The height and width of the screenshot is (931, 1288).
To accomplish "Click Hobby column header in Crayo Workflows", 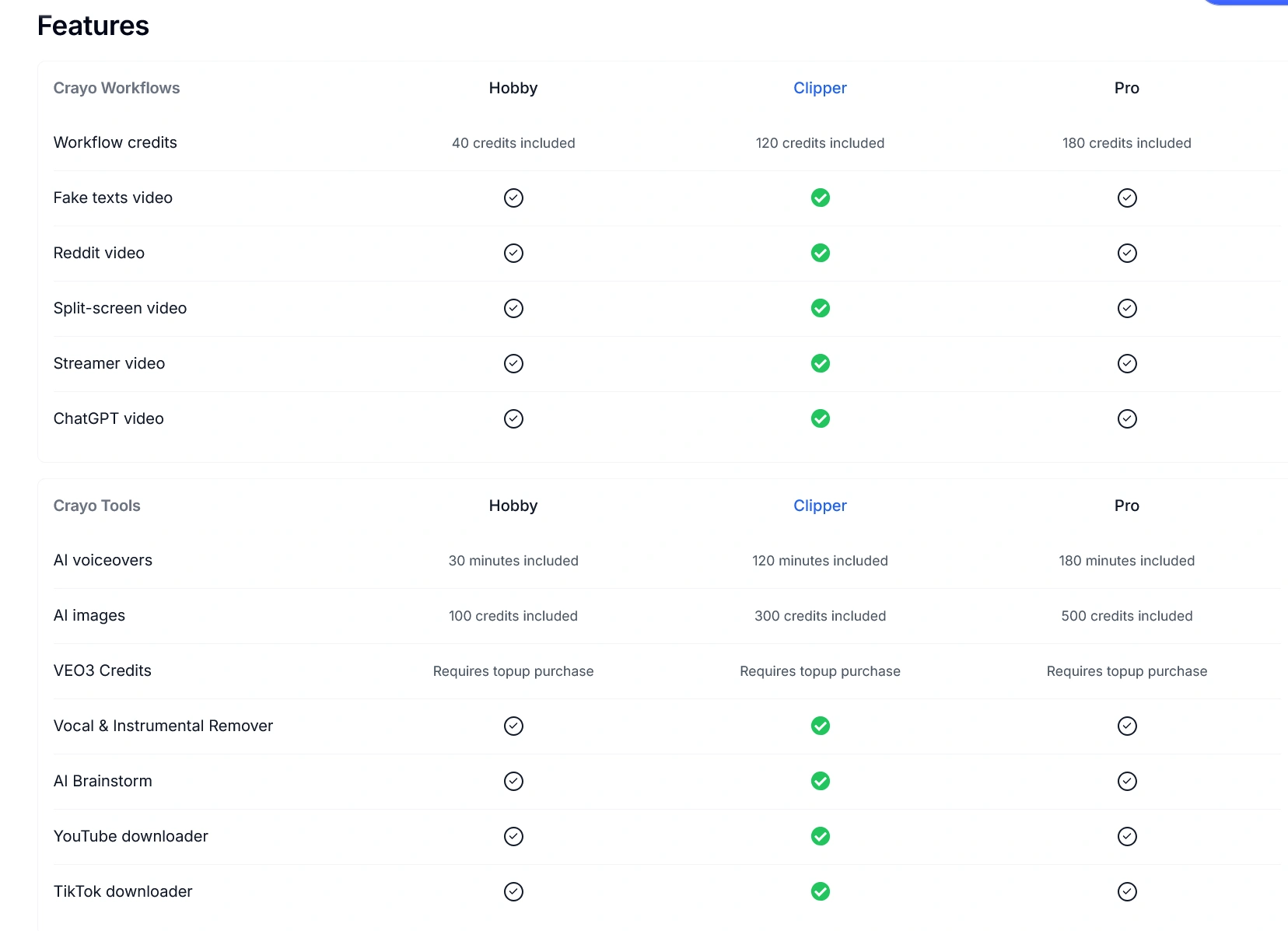I will tap(513, 88).
